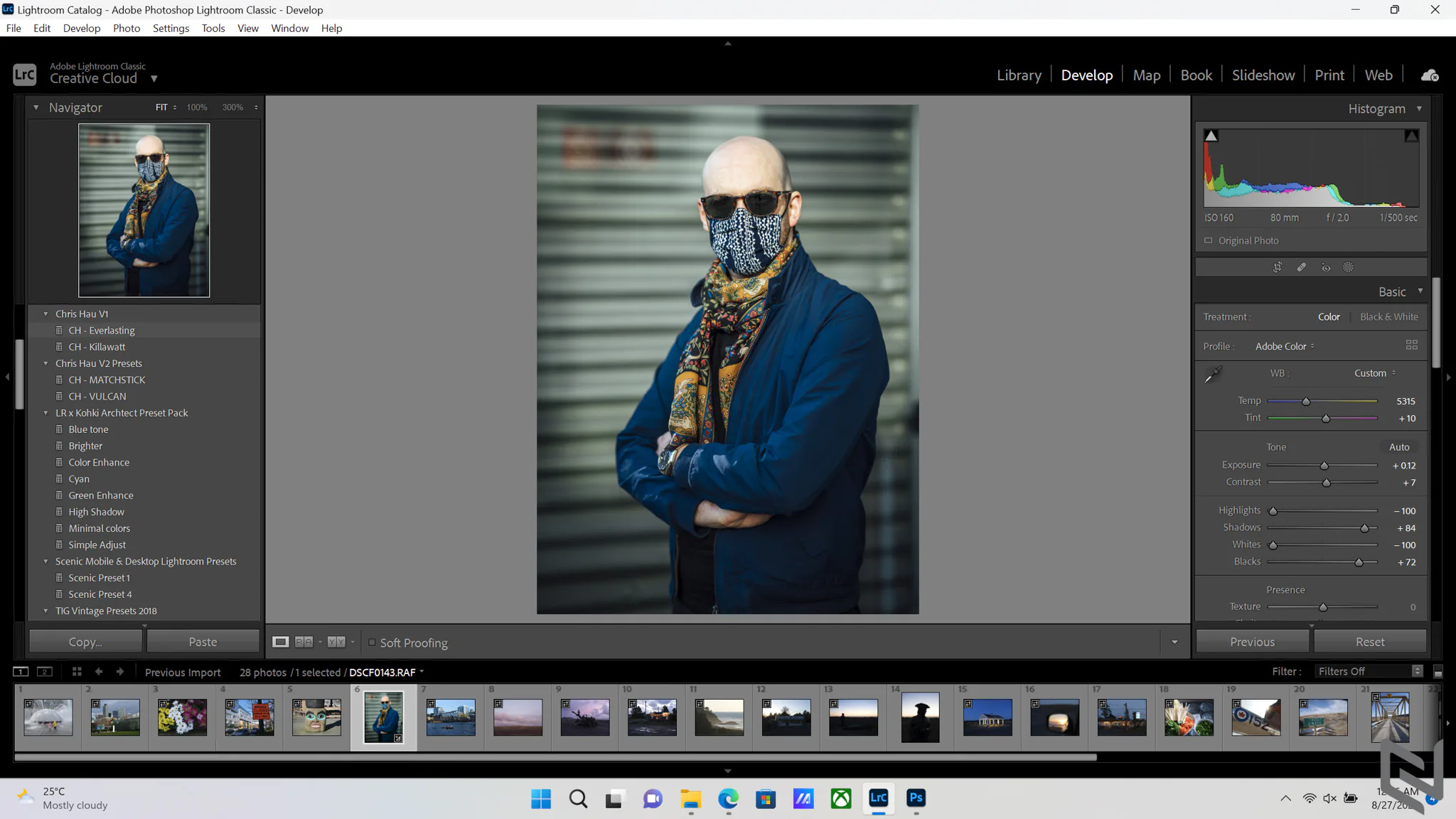Open the Slideshow module

click(x=1263, y=75)
